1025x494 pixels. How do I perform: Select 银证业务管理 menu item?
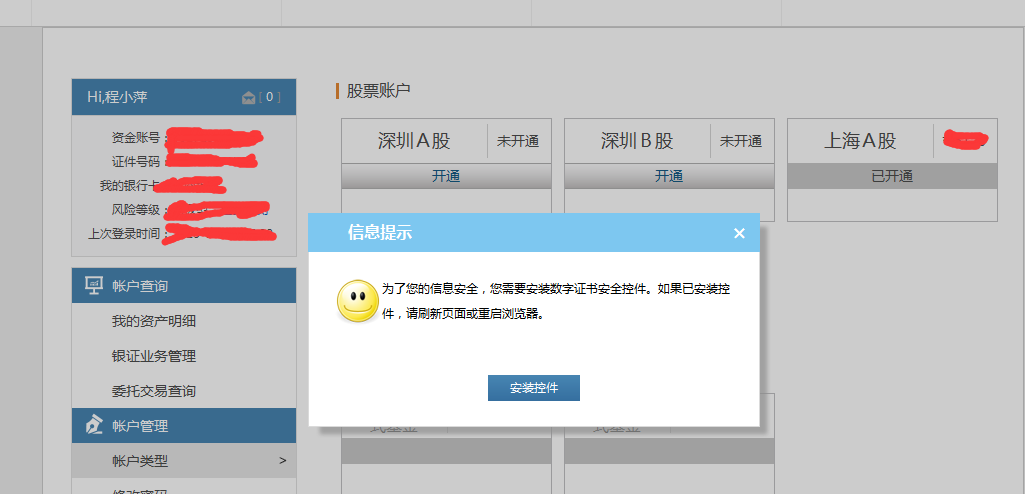click(154, 356)
